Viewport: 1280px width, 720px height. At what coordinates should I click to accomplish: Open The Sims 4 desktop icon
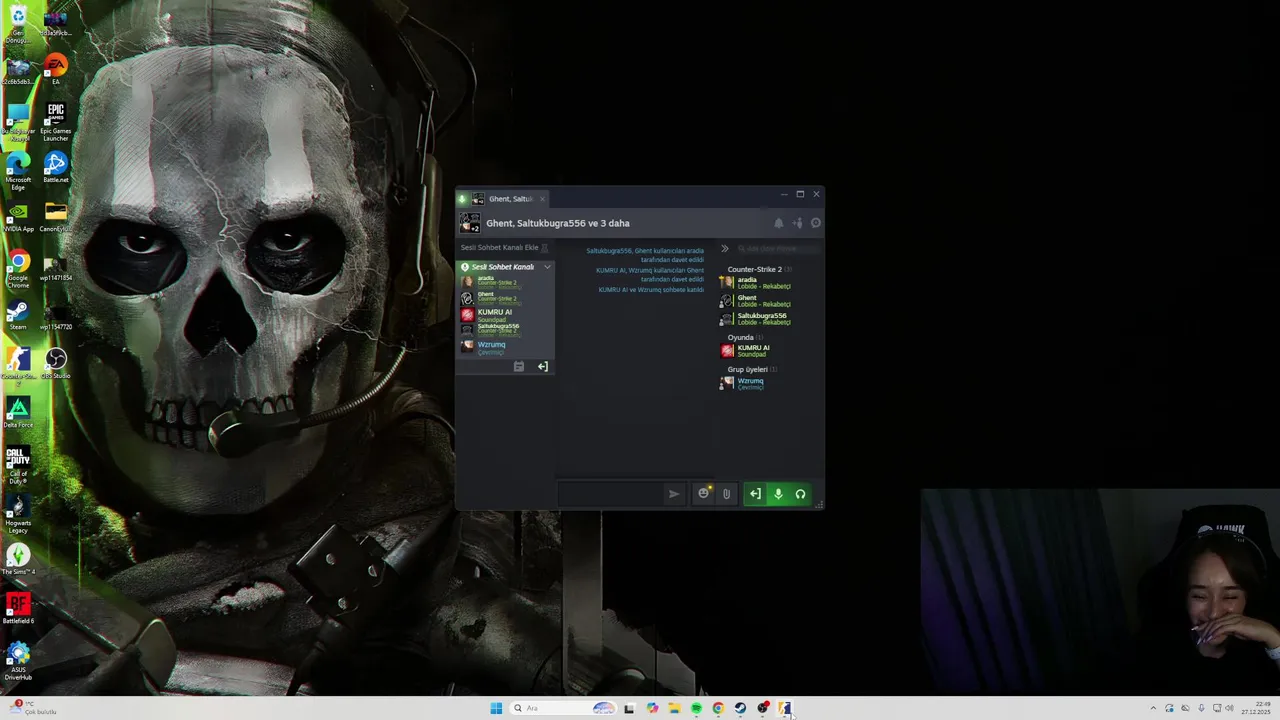click(18, 560)
